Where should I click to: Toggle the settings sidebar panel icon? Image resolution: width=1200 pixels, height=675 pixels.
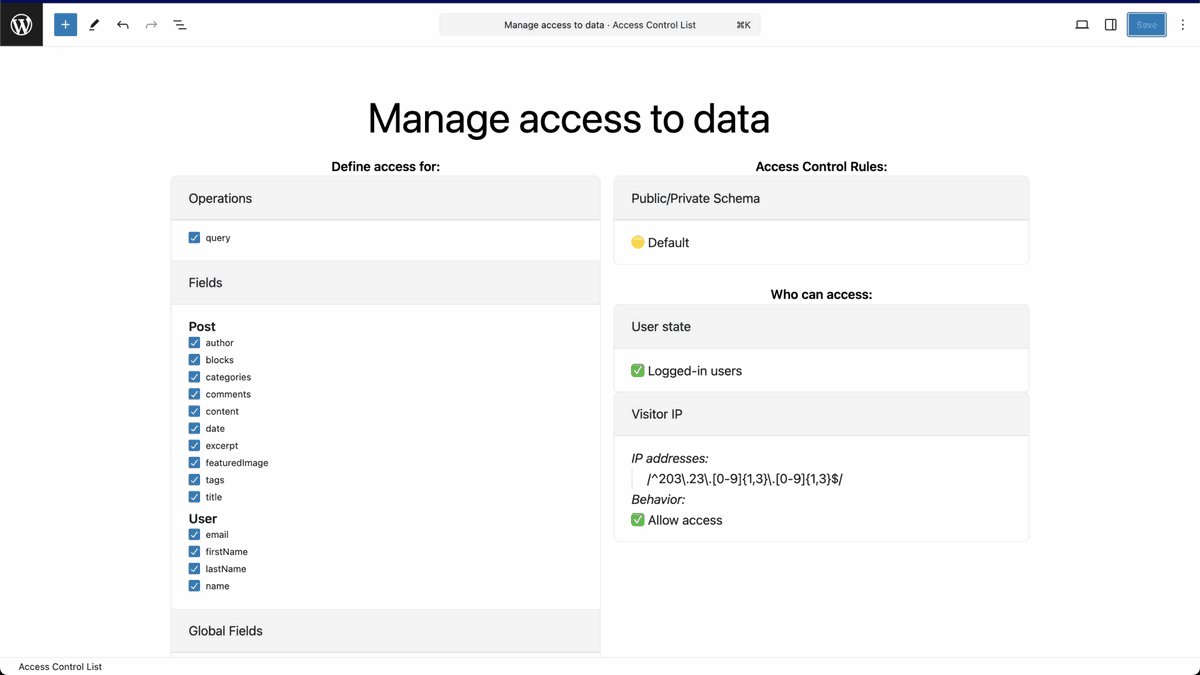[1110, 24]
